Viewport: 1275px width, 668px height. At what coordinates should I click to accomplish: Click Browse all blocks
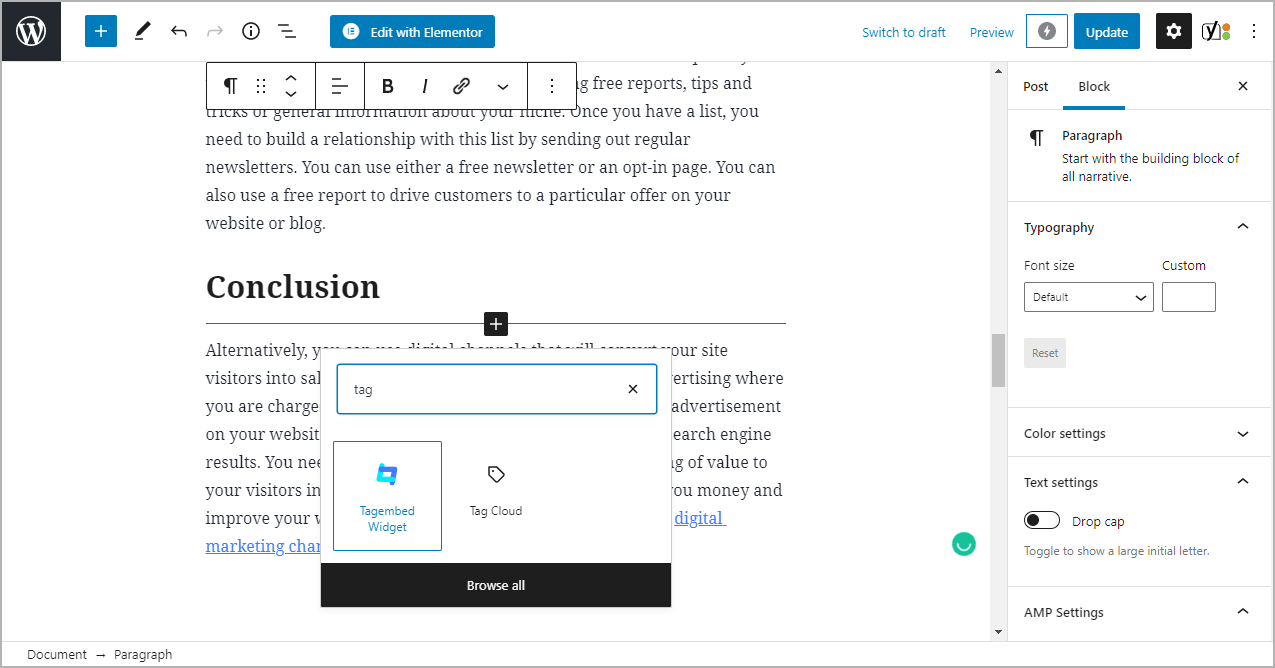click(x=496, y=585)
